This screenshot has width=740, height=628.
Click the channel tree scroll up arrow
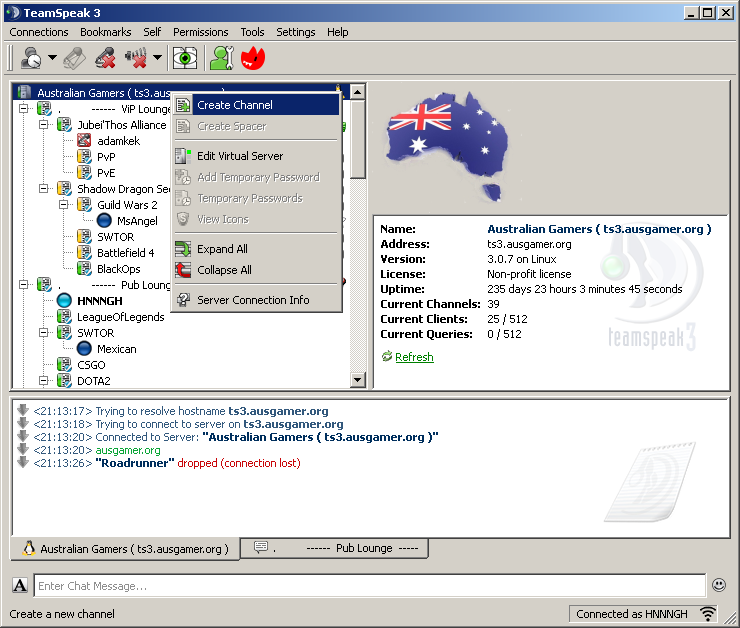[358, 92]
